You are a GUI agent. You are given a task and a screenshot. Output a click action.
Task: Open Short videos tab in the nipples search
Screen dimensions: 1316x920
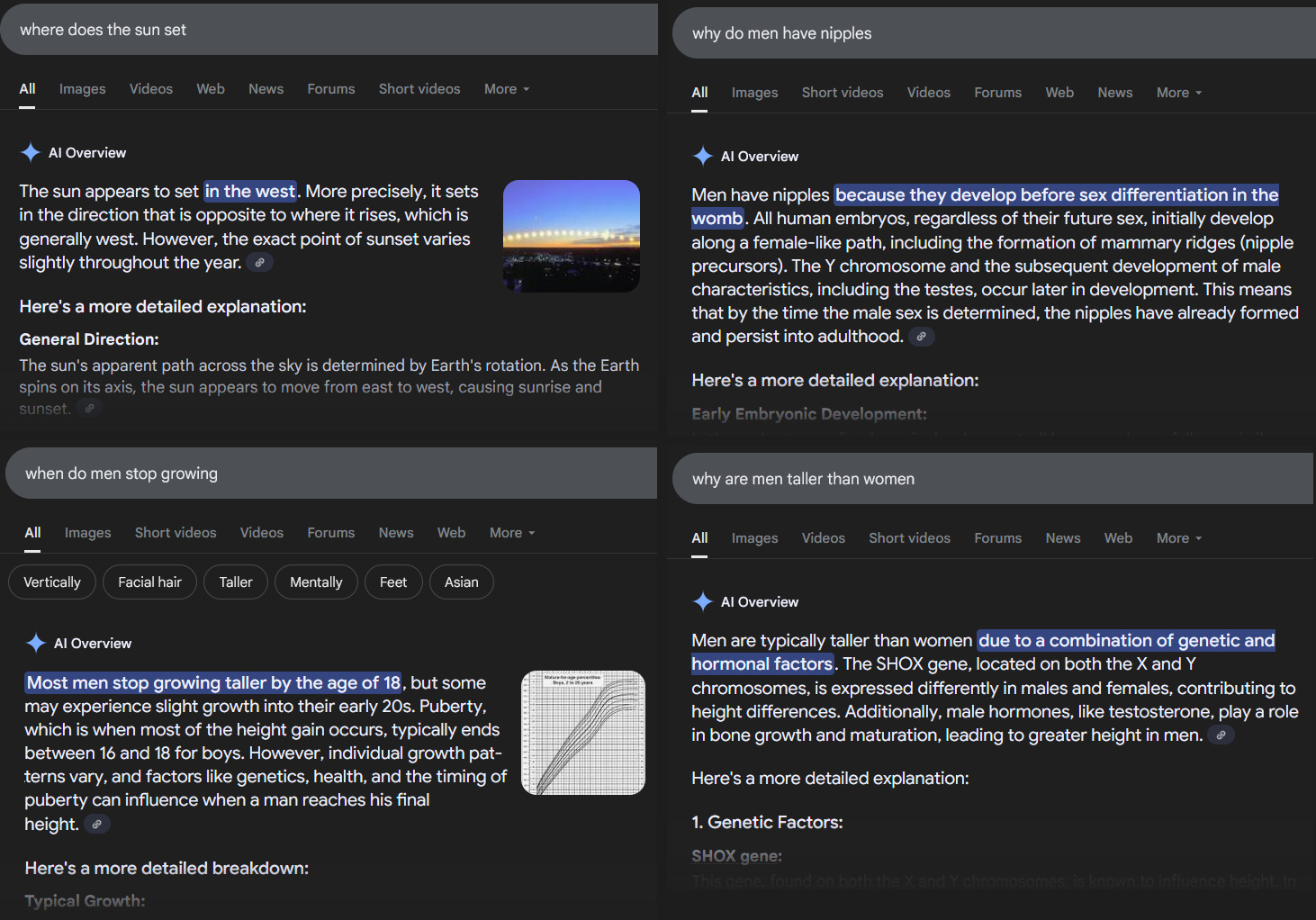842,93
